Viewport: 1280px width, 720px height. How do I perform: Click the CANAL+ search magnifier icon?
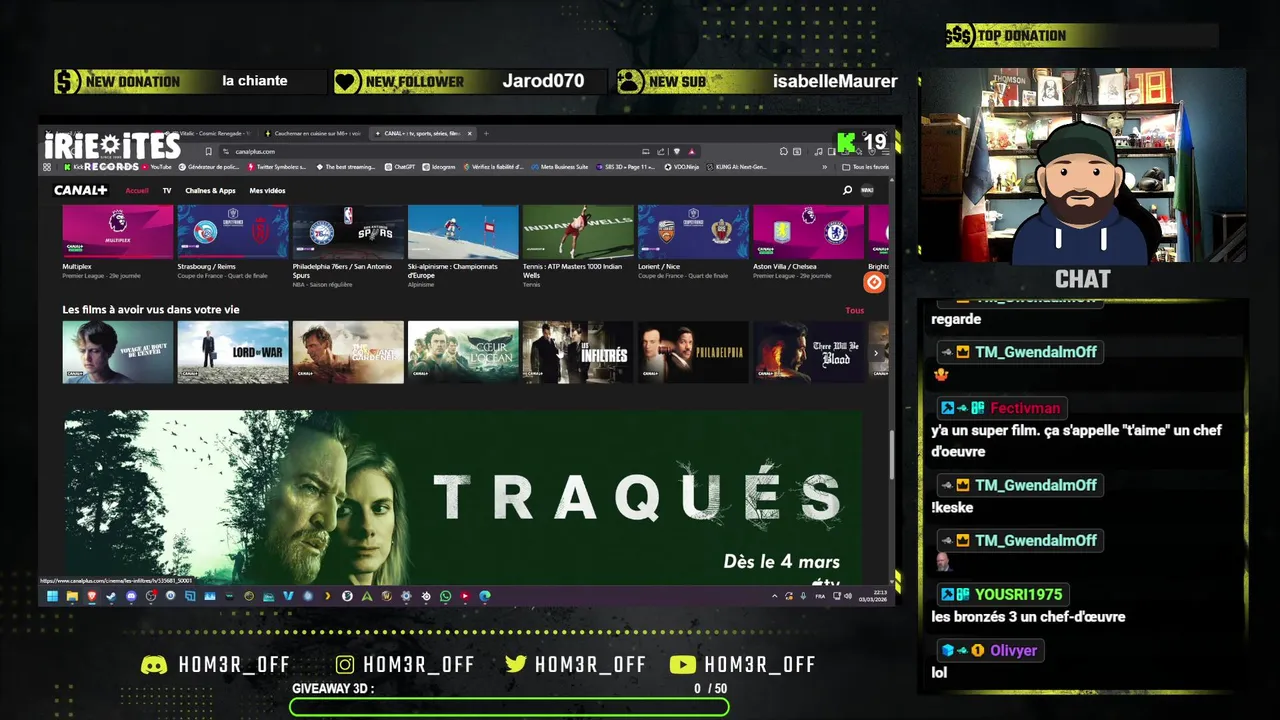tap(847, 190)
